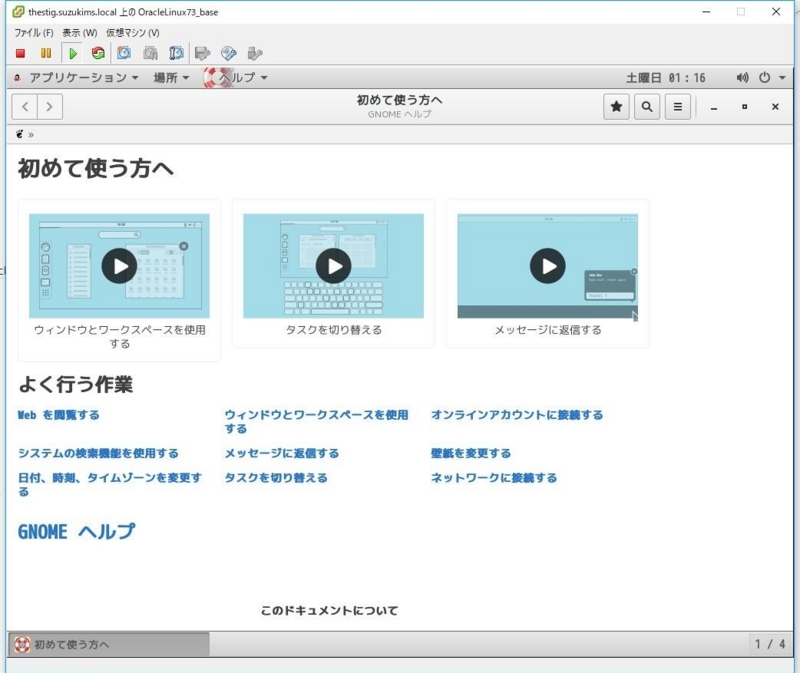Click the lifebuoy icon in bottom taskbar
The height and width of the screenshot is (673, 800).
(x=22, y=644)
